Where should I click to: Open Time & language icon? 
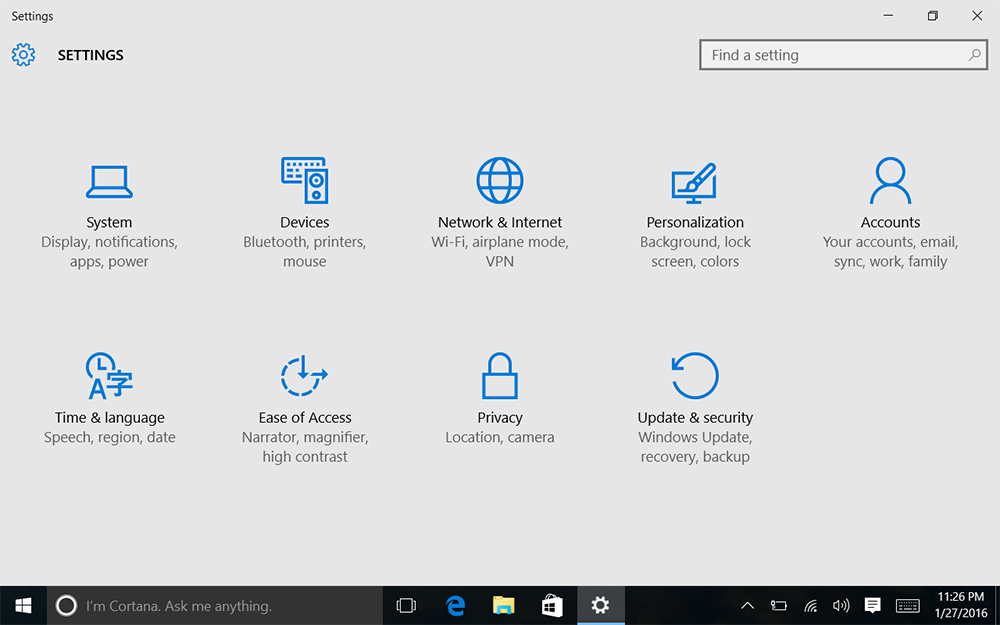(109, 376)
